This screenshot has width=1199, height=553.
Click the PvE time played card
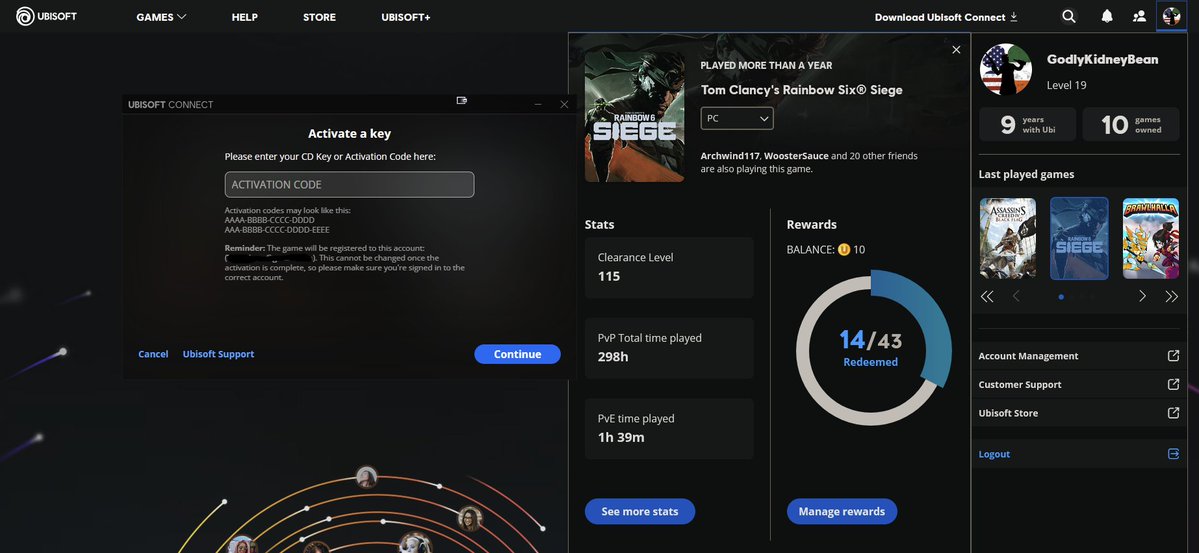click(669, 428)
